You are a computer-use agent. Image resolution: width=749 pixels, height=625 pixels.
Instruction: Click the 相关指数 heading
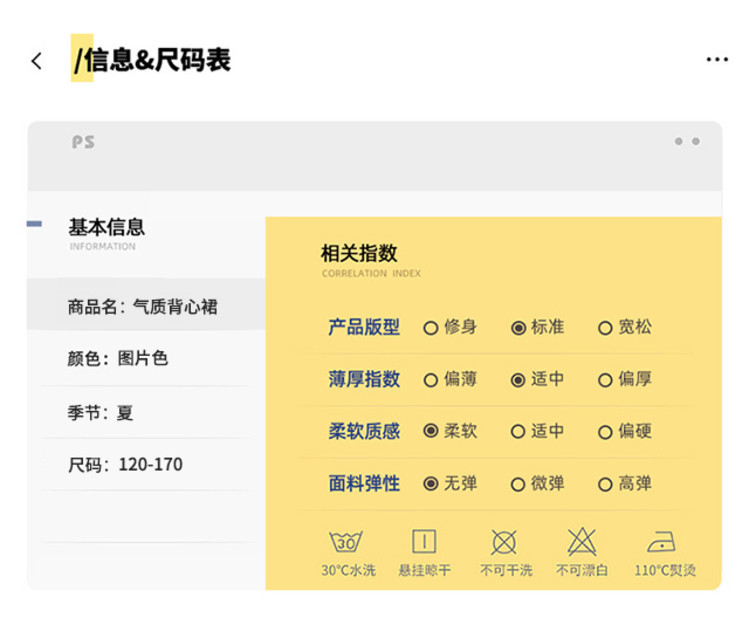[359, 253]
